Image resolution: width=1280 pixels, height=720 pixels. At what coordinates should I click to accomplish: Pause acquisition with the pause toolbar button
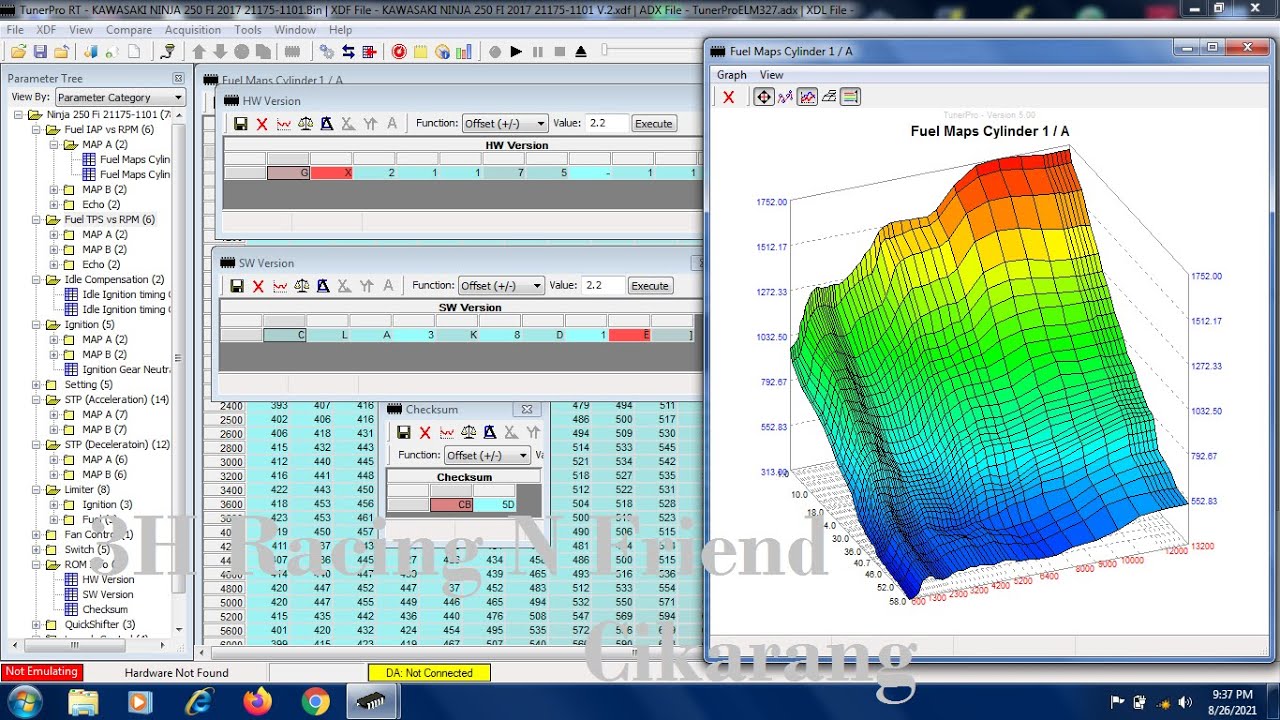click(x=538, y=51)
